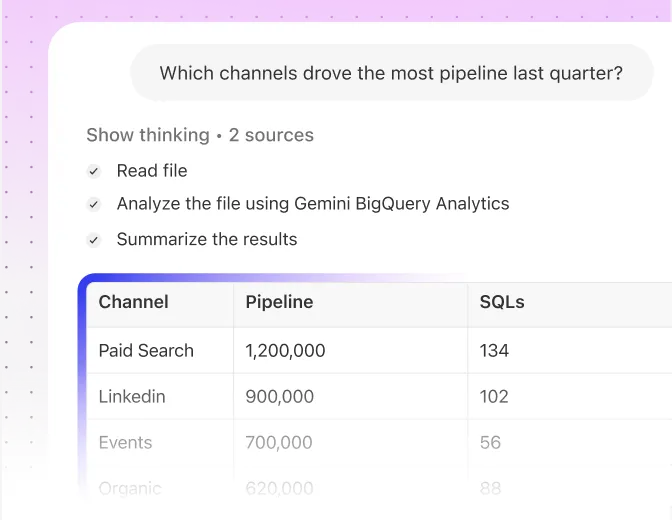Image resolution: width=672 pixels, height=520 pixels.
Task: Click the Pipeline column header
Action: pos(279,302)
